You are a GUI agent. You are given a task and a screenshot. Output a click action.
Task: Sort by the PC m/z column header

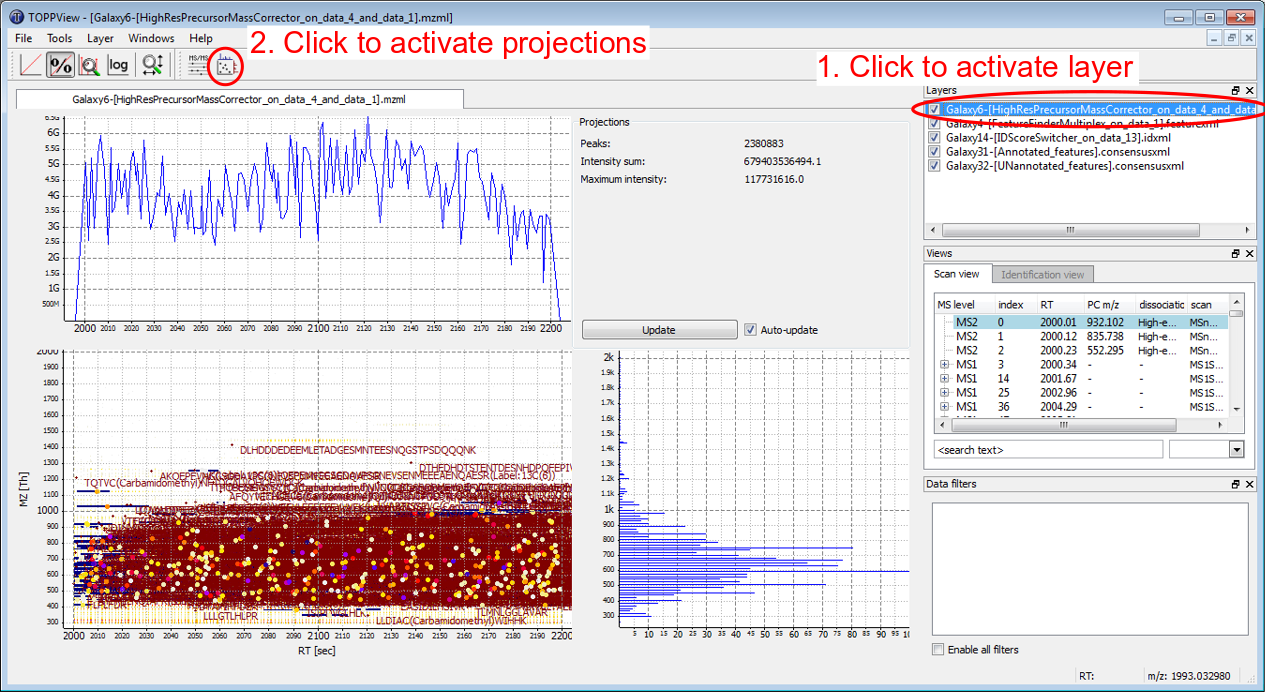point(1109,304)
